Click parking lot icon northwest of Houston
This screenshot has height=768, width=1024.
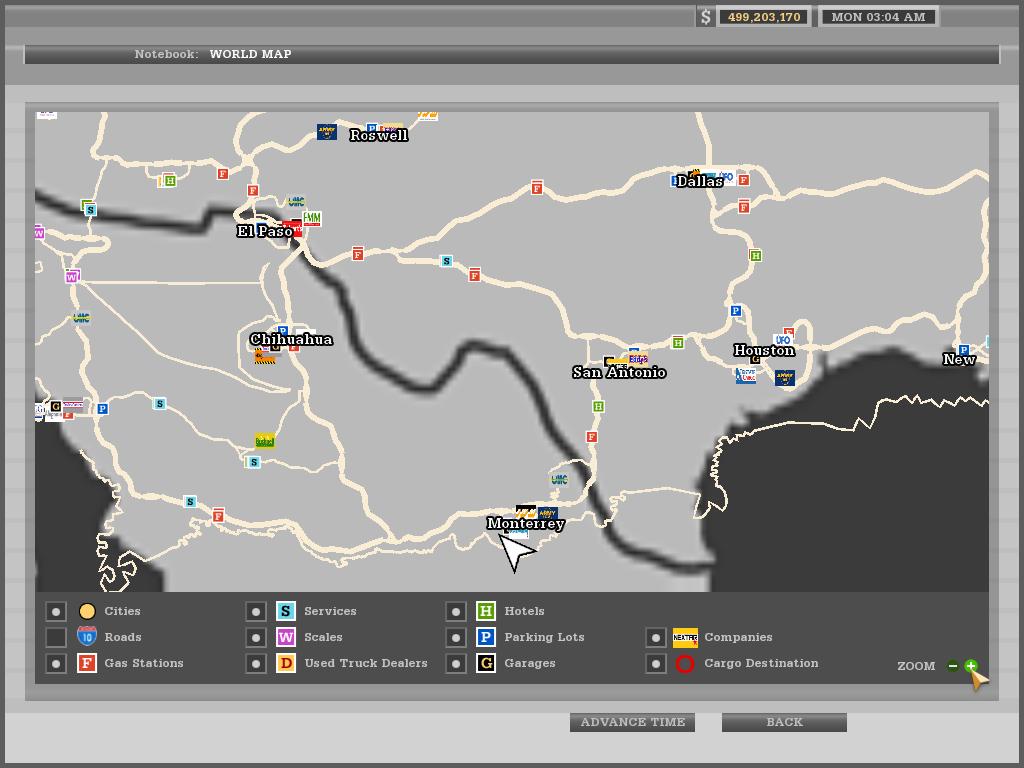click(x=736, y=311)
